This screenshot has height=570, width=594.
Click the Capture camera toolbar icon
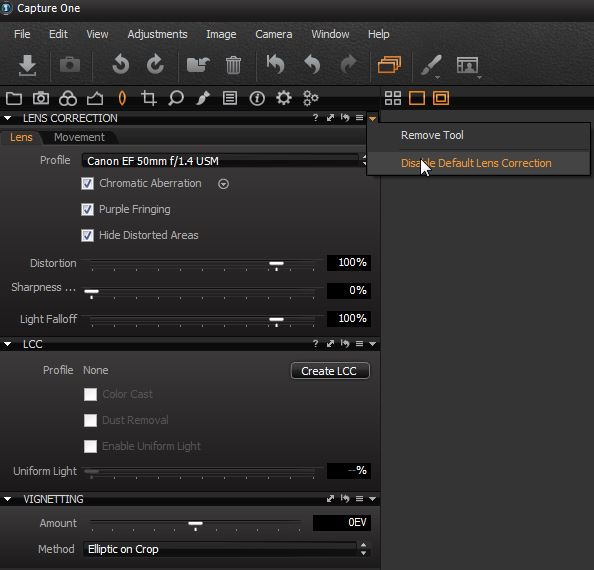tap(70, 65)
